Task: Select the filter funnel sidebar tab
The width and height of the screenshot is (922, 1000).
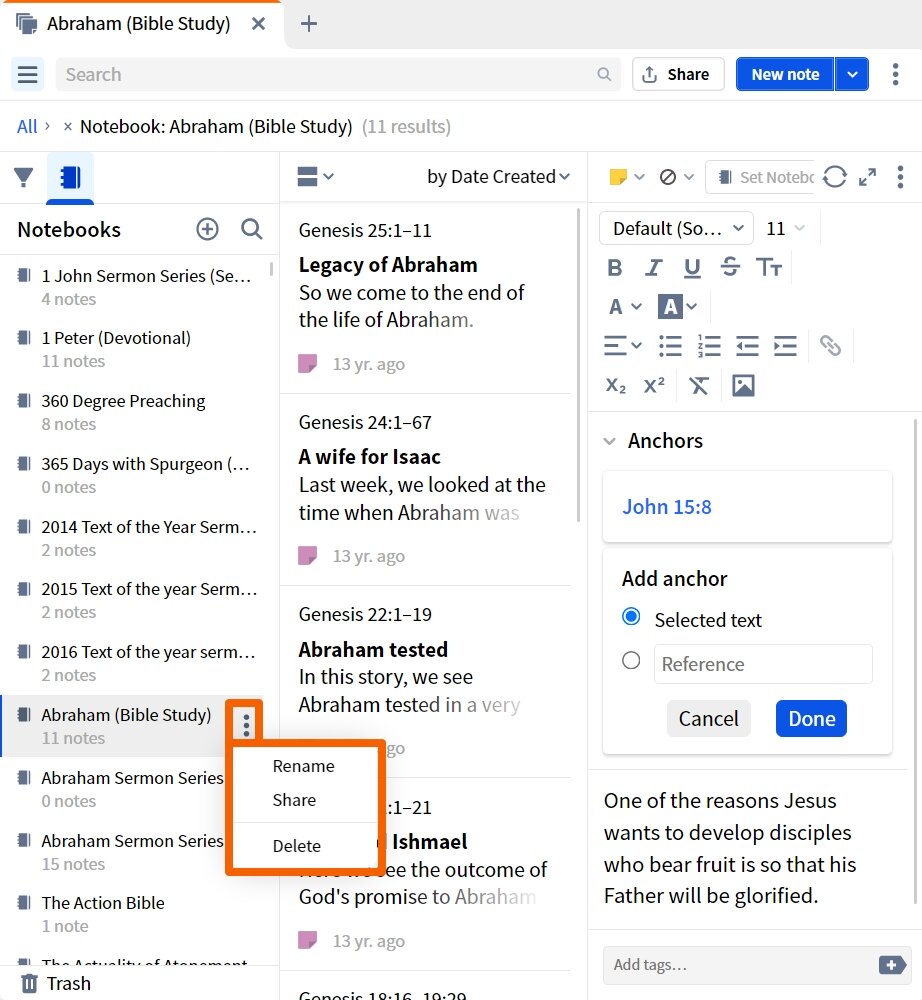Action: pos(24,177)
